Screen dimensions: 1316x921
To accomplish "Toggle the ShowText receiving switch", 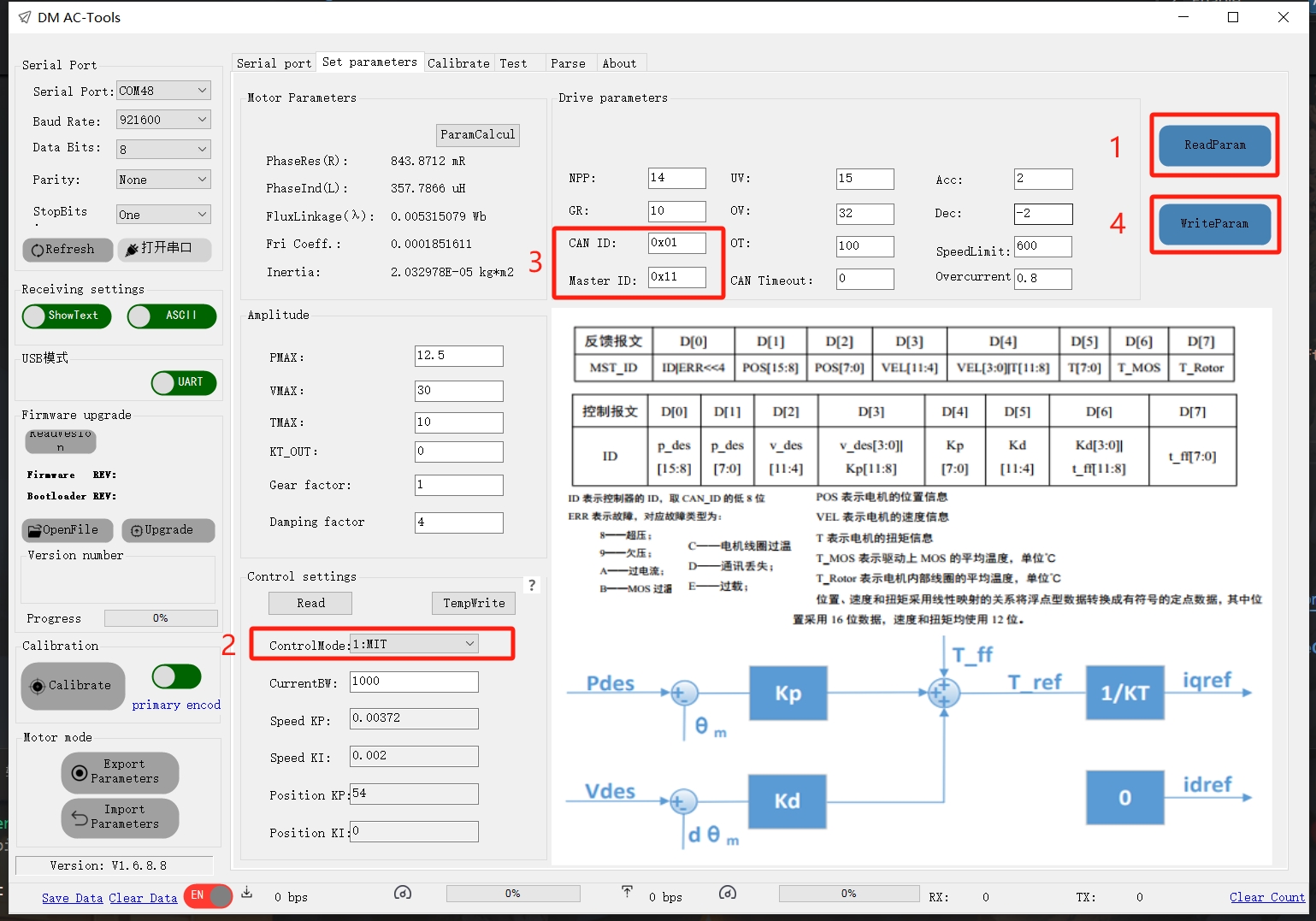I will pyautogui.click(x=67, y=316).
